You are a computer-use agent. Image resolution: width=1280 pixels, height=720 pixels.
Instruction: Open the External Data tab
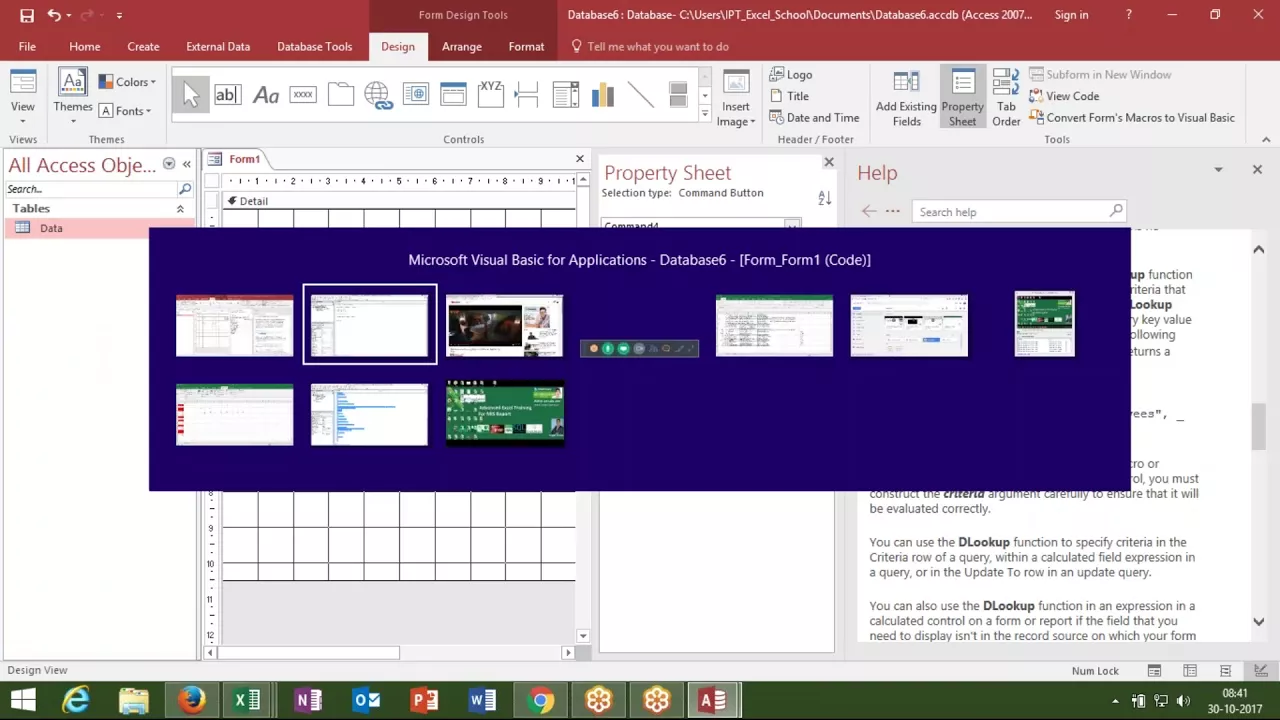(218, 46)
